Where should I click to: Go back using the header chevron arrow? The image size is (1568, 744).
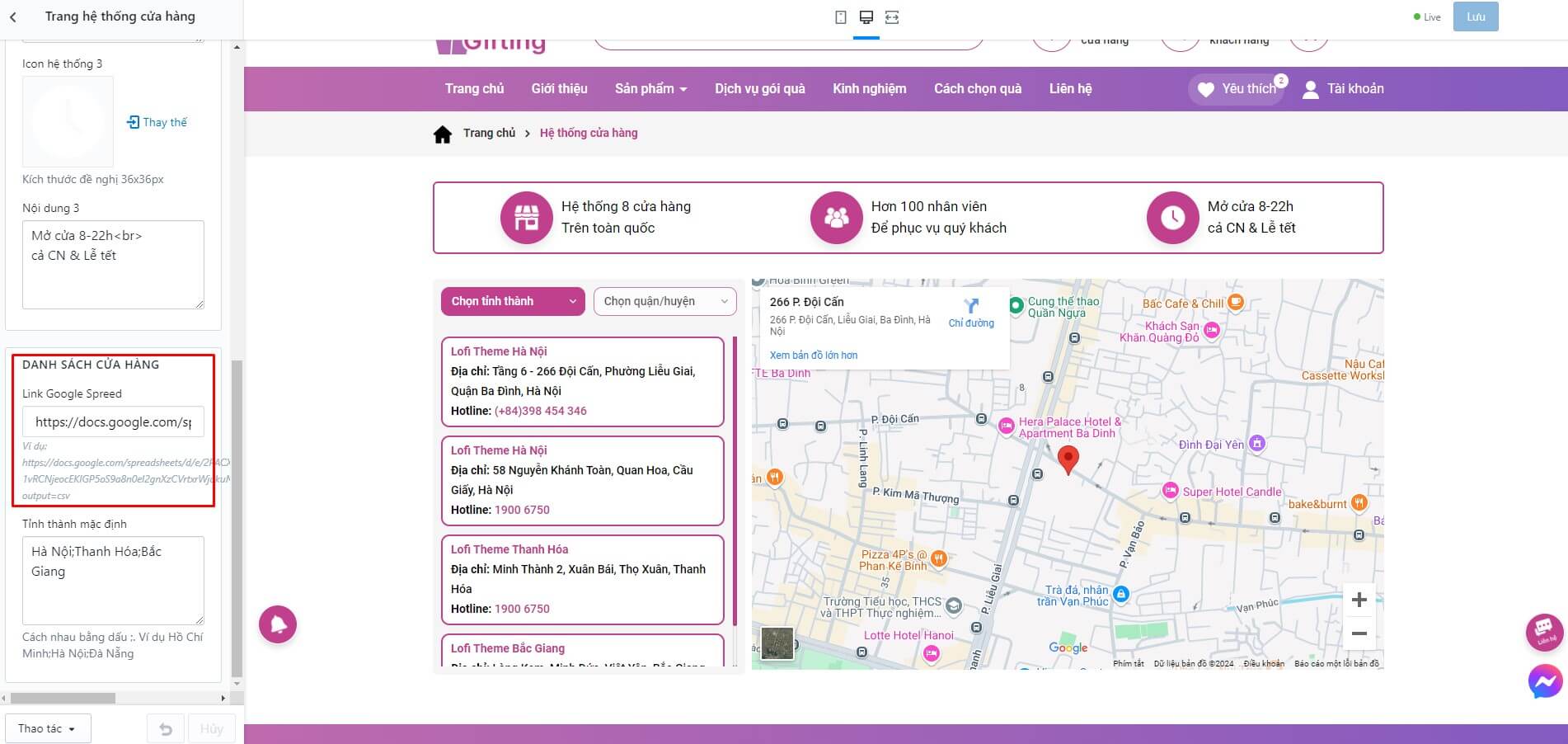(x=12, y=16)
